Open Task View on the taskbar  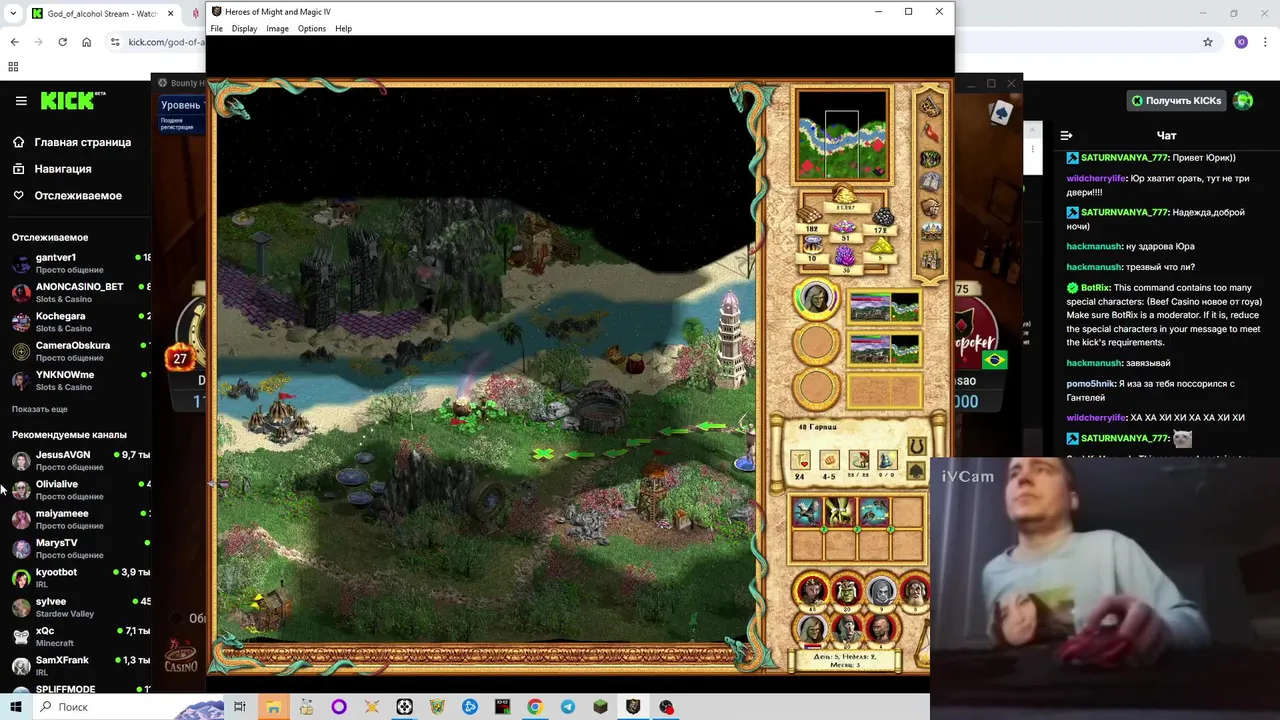[x=240, y=707]
